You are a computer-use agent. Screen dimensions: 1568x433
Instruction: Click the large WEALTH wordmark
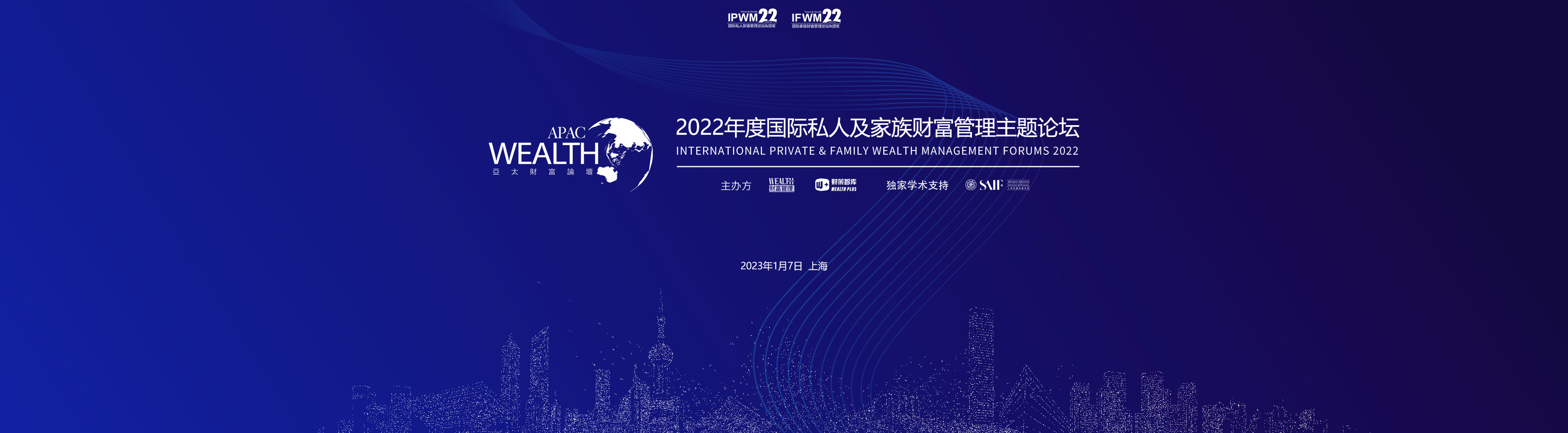coord(544,153)
